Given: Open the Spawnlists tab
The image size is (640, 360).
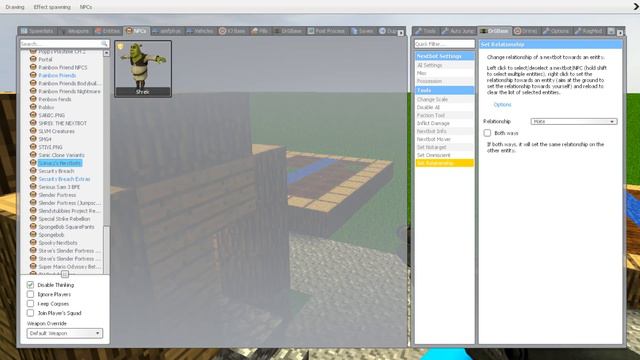Looking at the screenshot, I should [37, 31].
